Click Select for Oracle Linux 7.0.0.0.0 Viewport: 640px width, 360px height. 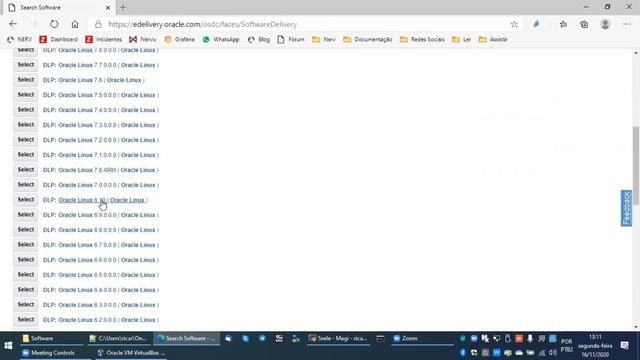(x=26, y=185)
